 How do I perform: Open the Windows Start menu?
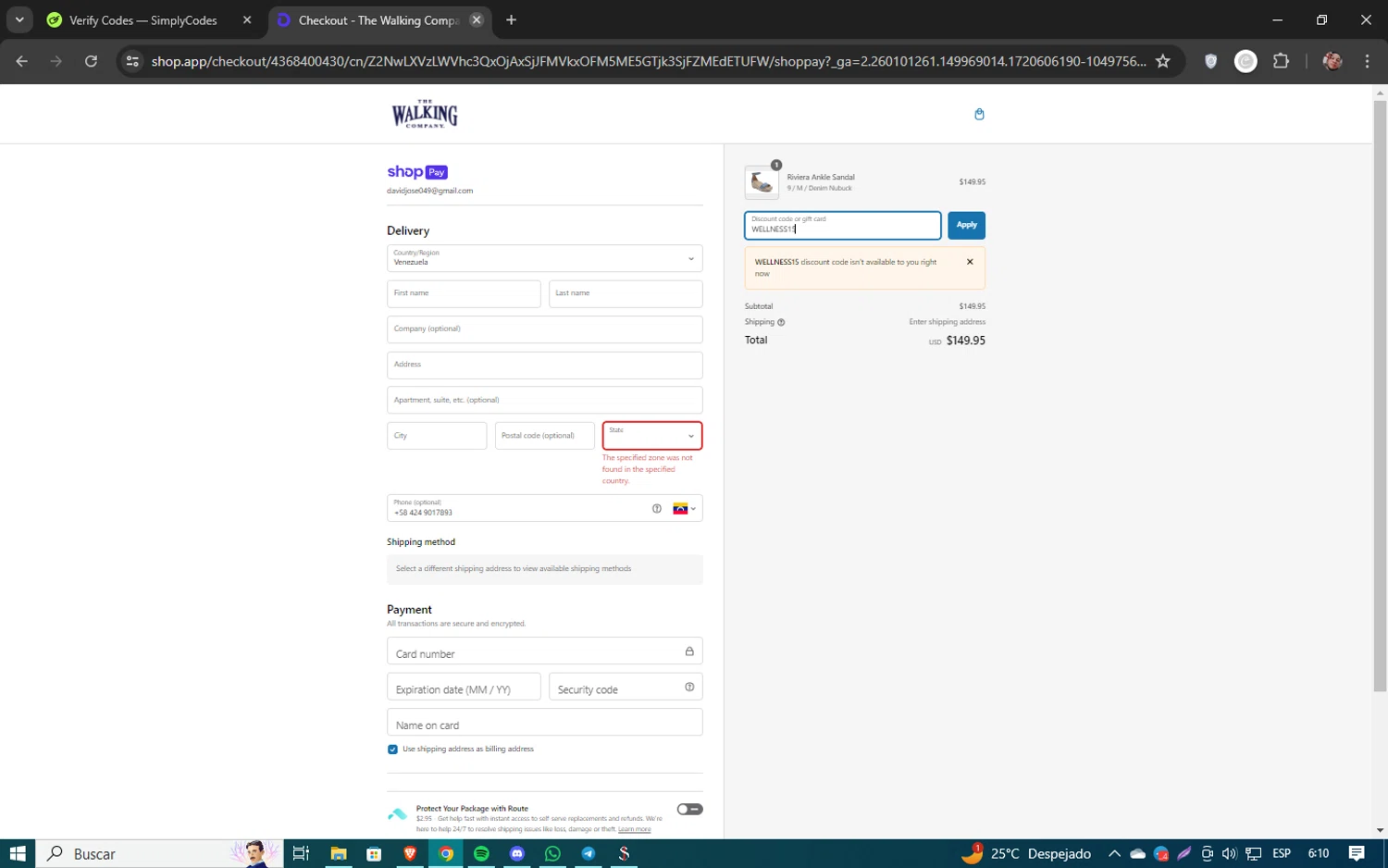point(18,853)
